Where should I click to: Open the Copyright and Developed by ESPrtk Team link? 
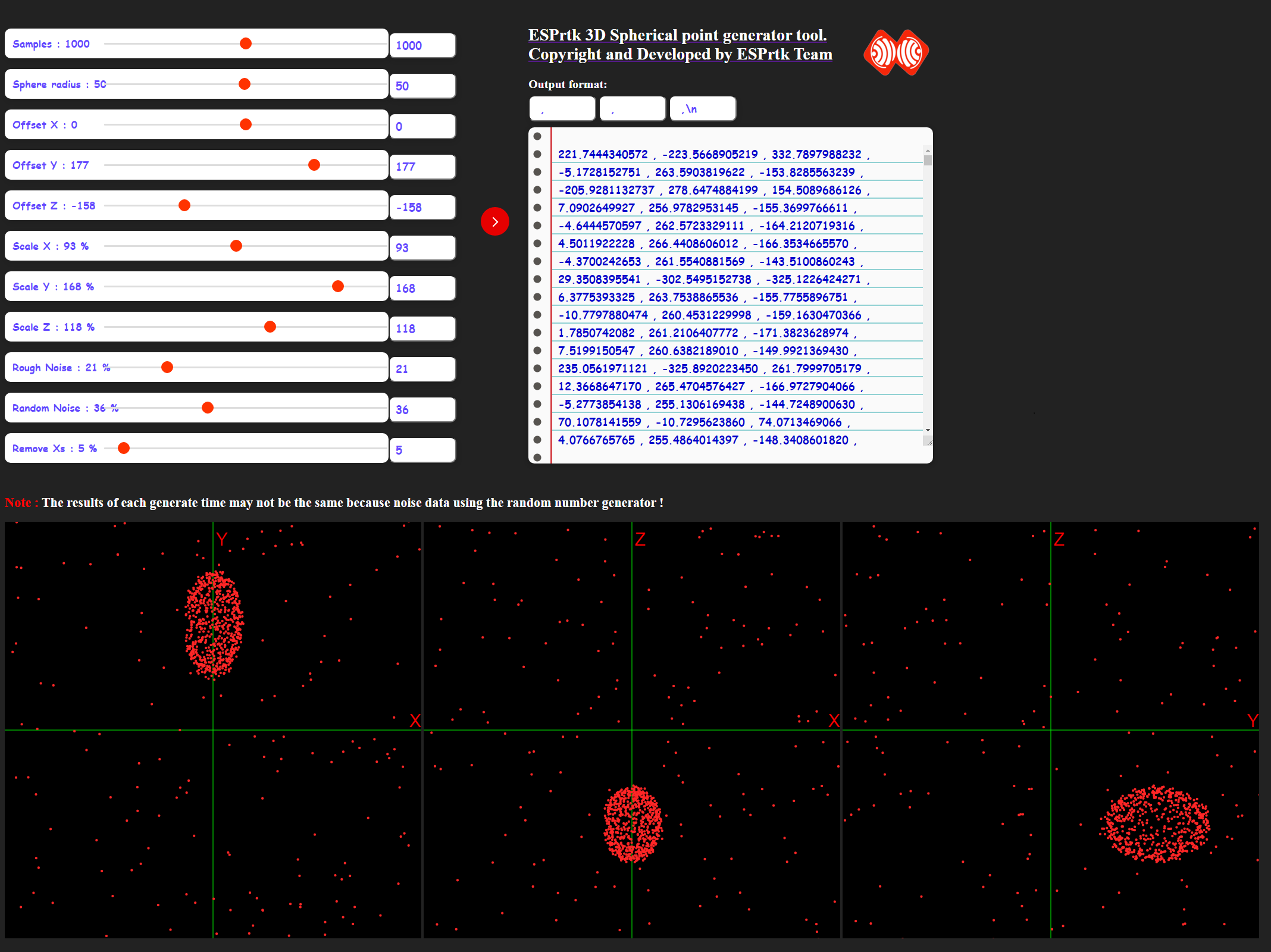point(680,54)
